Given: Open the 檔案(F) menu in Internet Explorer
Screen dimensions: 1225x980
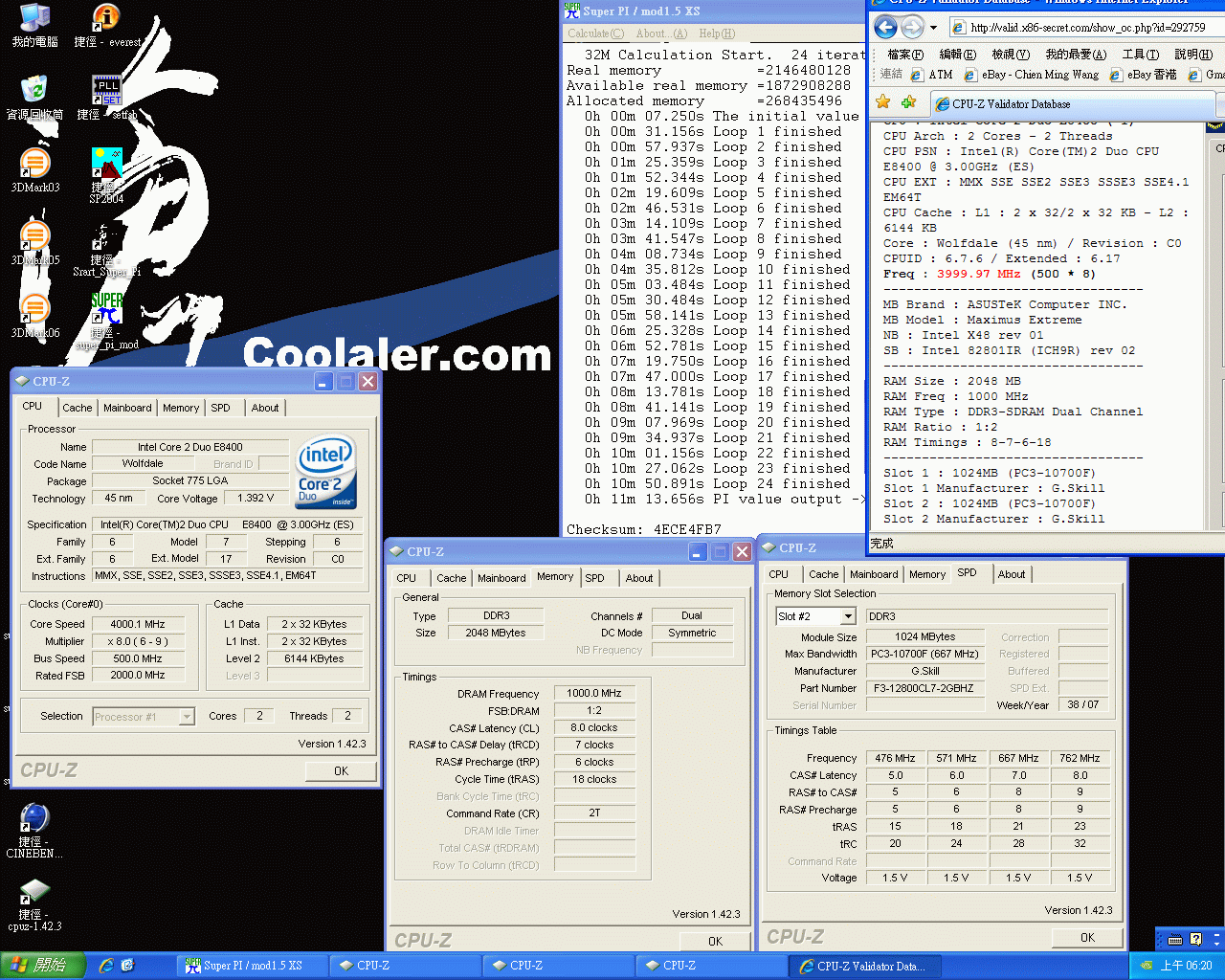Looking at the screenshot, I should click(905, 55).
